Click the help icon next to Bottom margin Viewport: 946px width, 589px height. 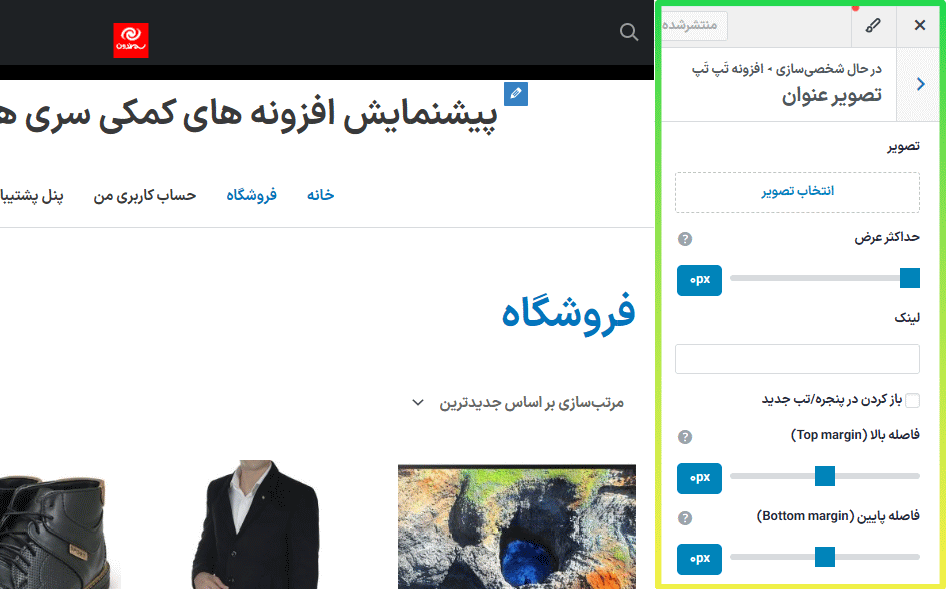pos(685,517)
